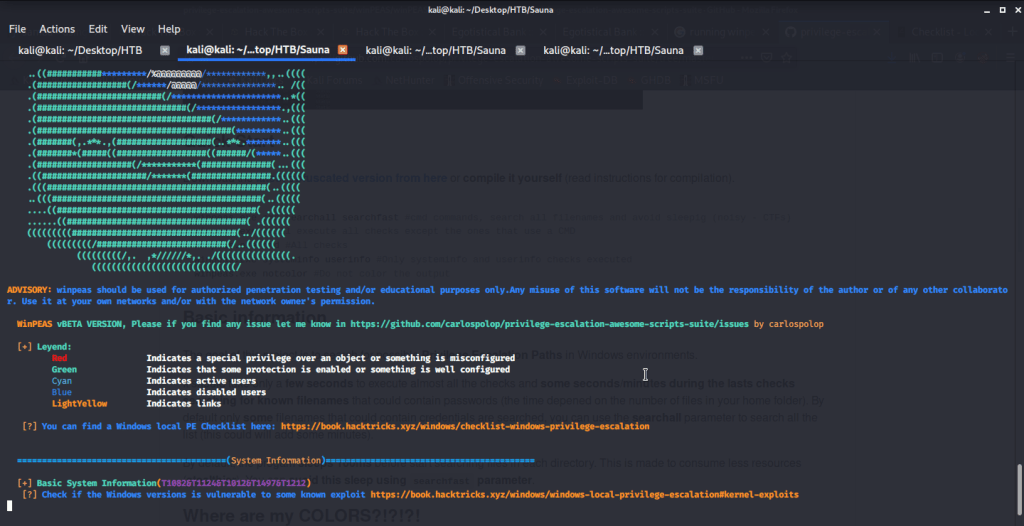Open the Help menu

(x=169, y=29)
